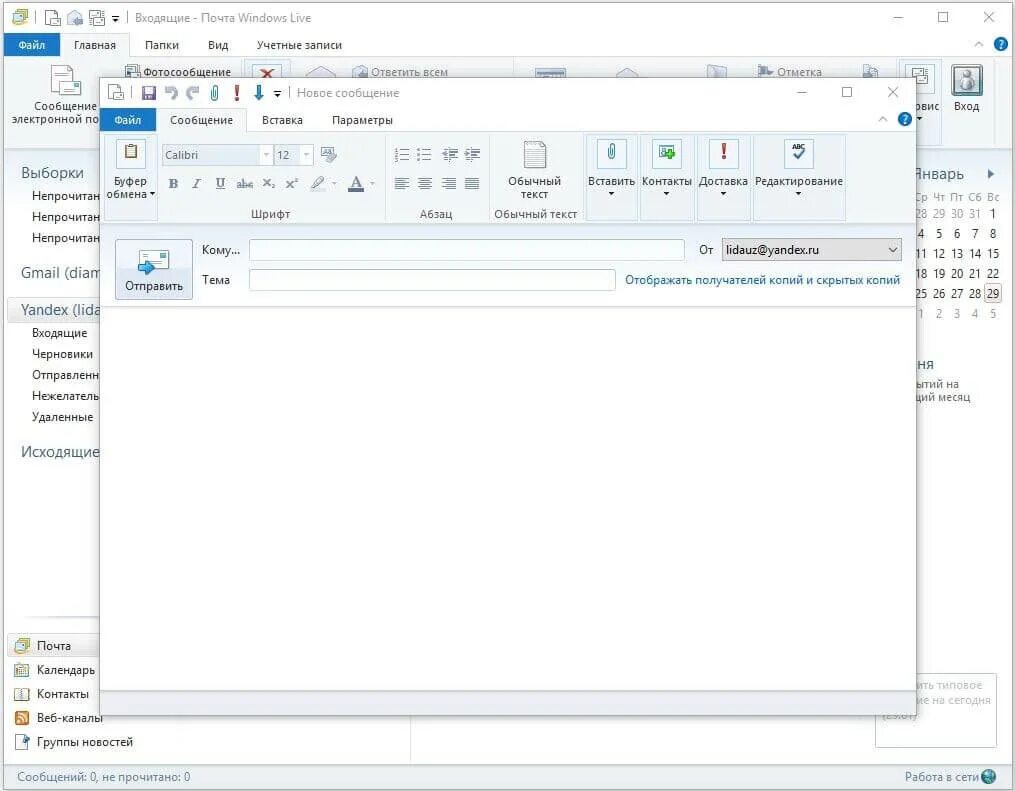Toggle italic formatting
The width and height of the screenshot is (1015, 791).
click(197, 184)
